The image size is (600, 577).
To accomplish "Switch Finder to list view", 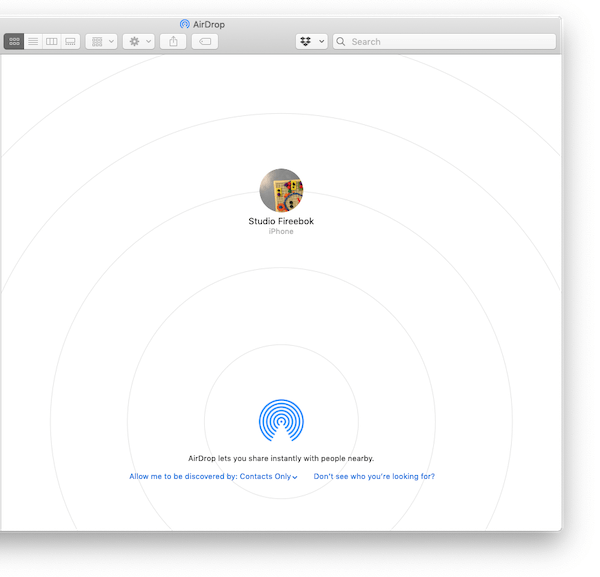I will (x=33, y=41).
